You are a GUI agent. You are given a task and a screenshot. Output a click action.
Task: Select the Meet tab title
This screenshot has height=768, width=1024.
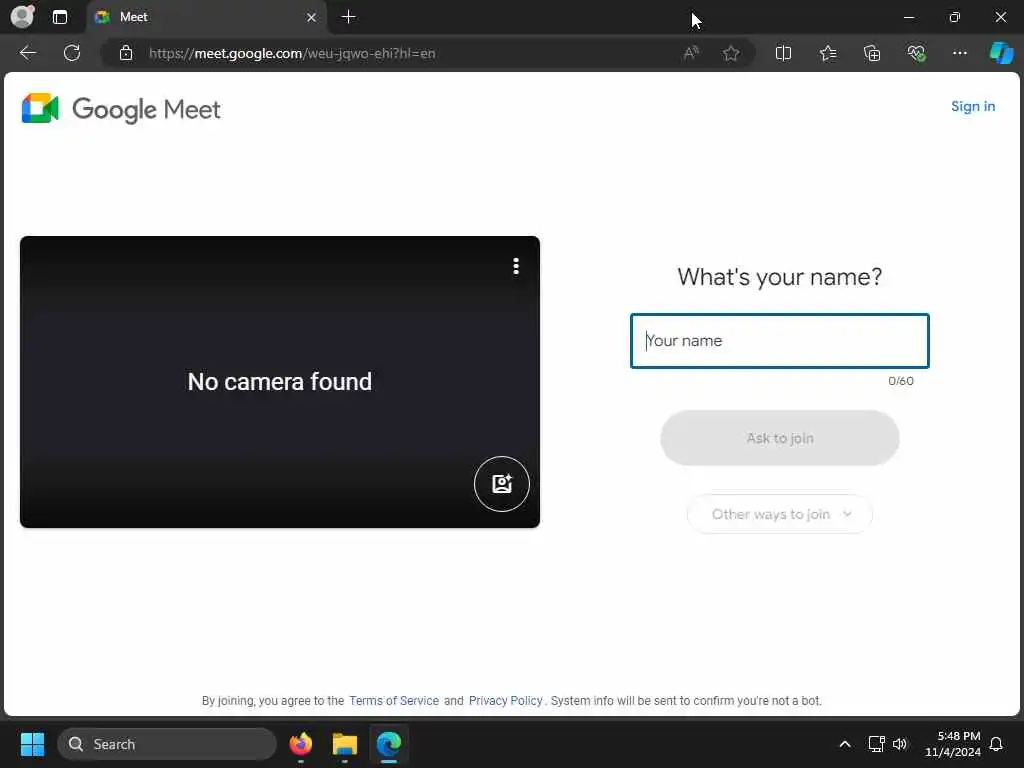coord(134,17)
